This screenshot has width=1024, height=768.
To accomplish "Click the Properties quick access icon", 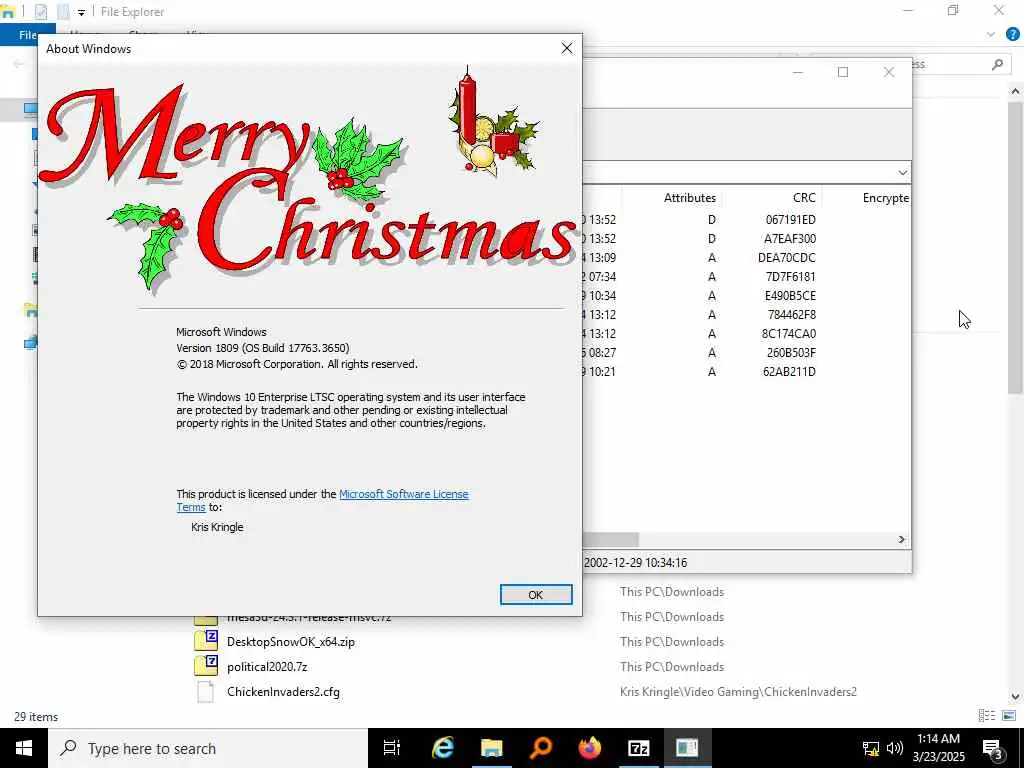I will (40, 12).
